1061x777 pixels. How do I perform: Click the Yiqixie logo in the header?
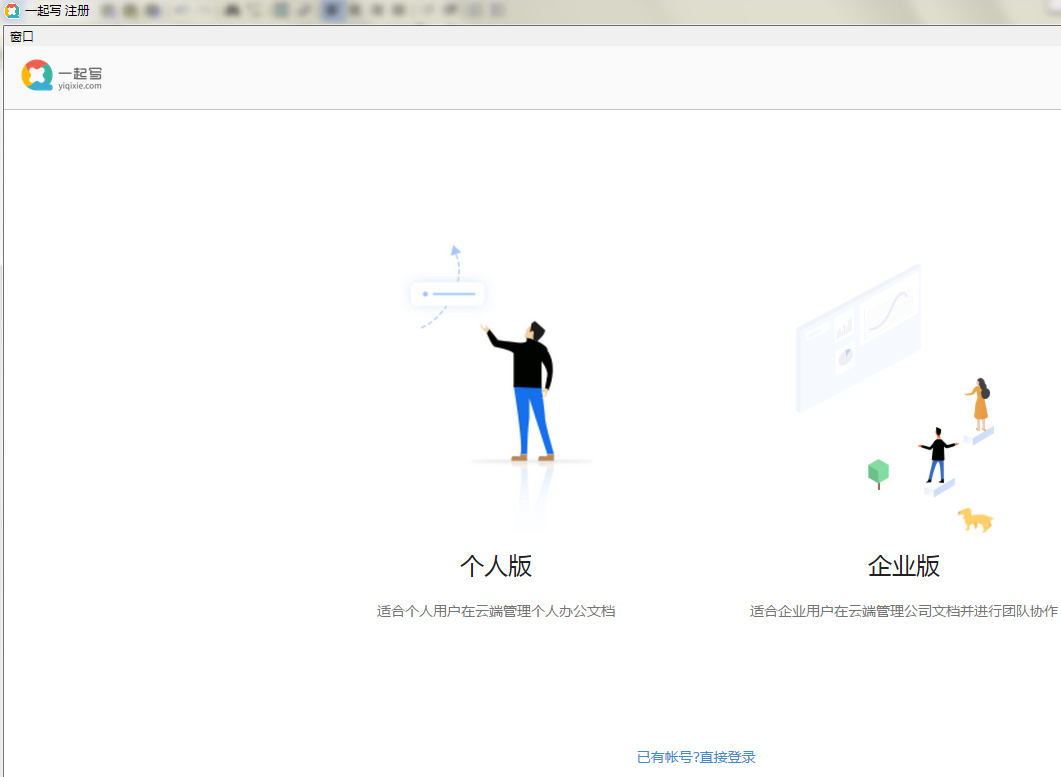(61, 74)
